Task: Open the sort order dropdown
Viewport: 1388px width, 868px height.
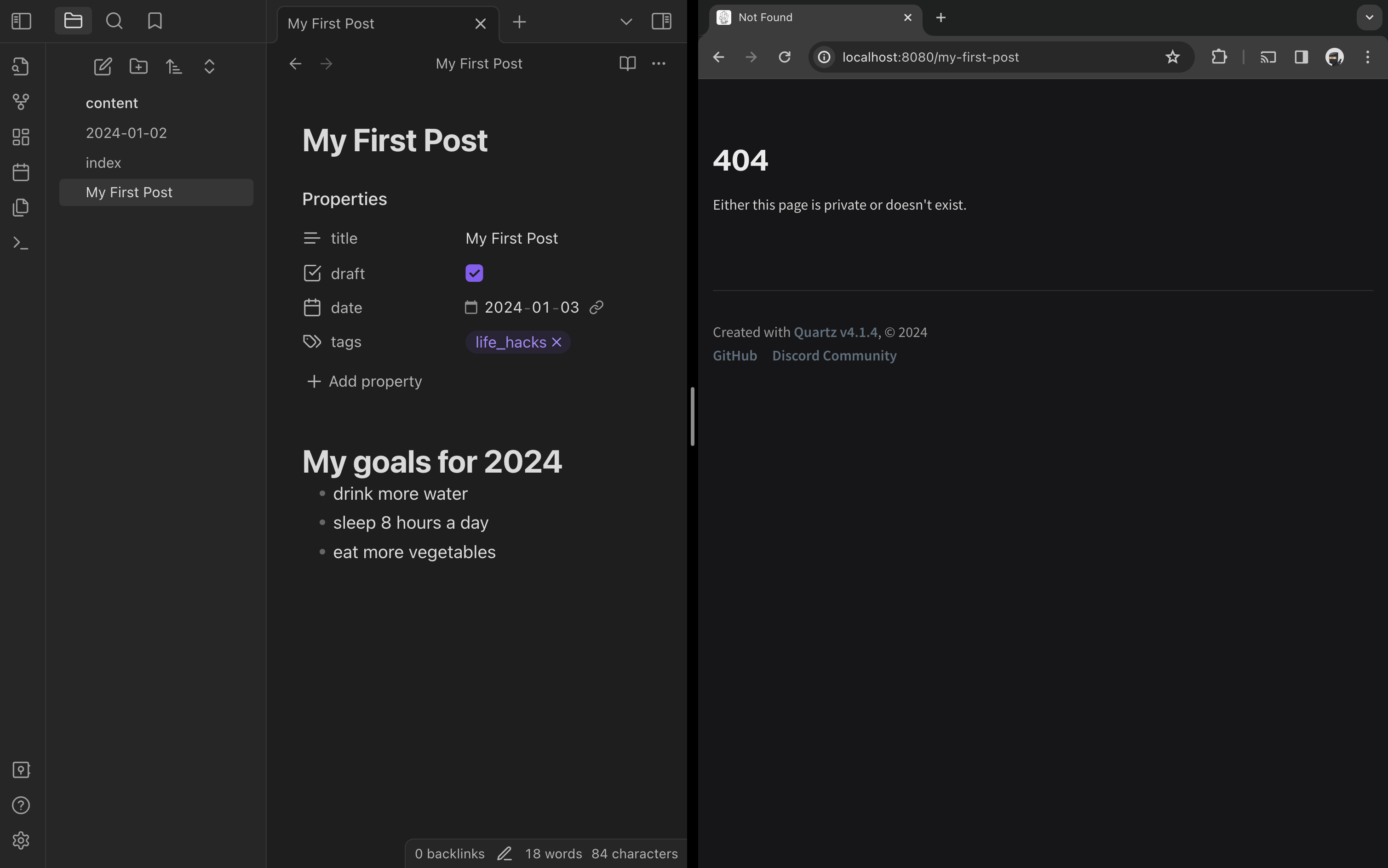Action: (174, 67)
